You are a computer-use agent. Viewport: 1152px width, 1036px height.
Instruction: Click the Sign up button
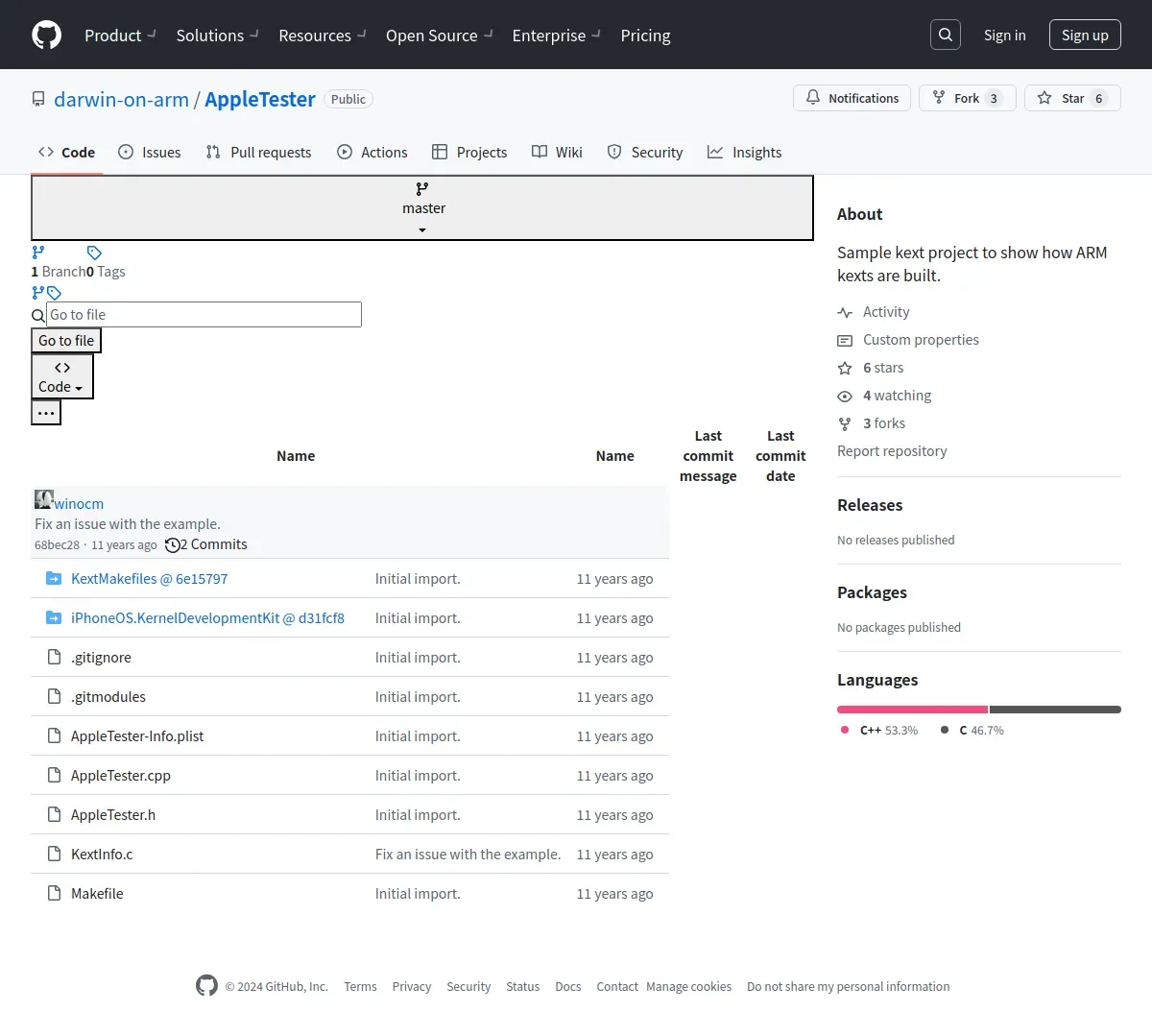[1085, 35]
